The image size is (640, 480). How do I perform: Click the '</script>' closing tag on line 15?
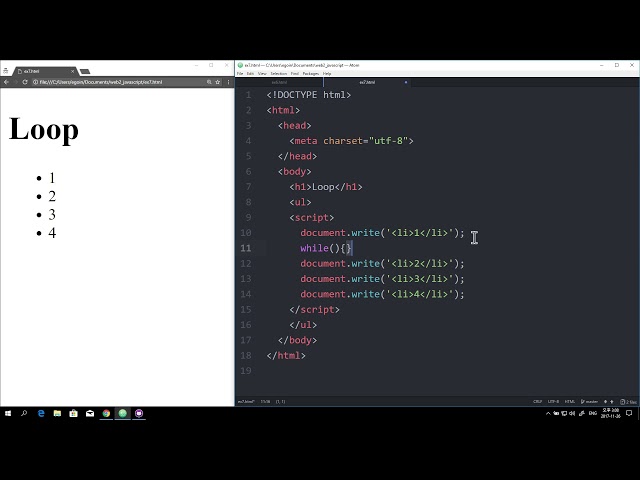pyautogui.click(x=314, y=310)
